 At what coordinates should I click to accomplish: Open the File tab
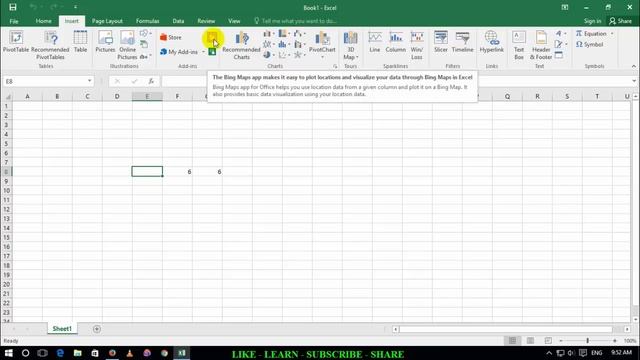14,21
